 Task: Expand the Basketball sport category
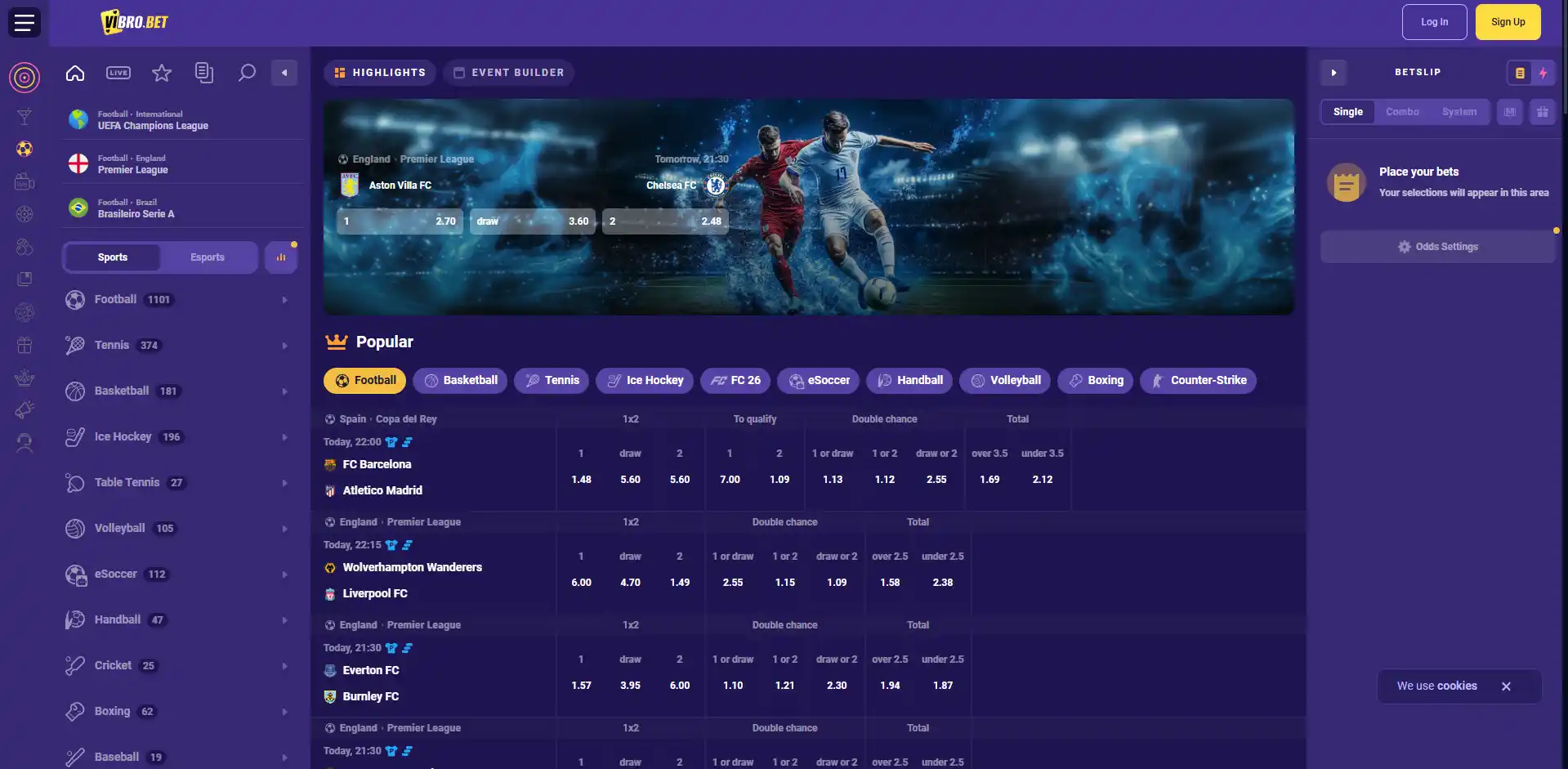click(178, 391)
